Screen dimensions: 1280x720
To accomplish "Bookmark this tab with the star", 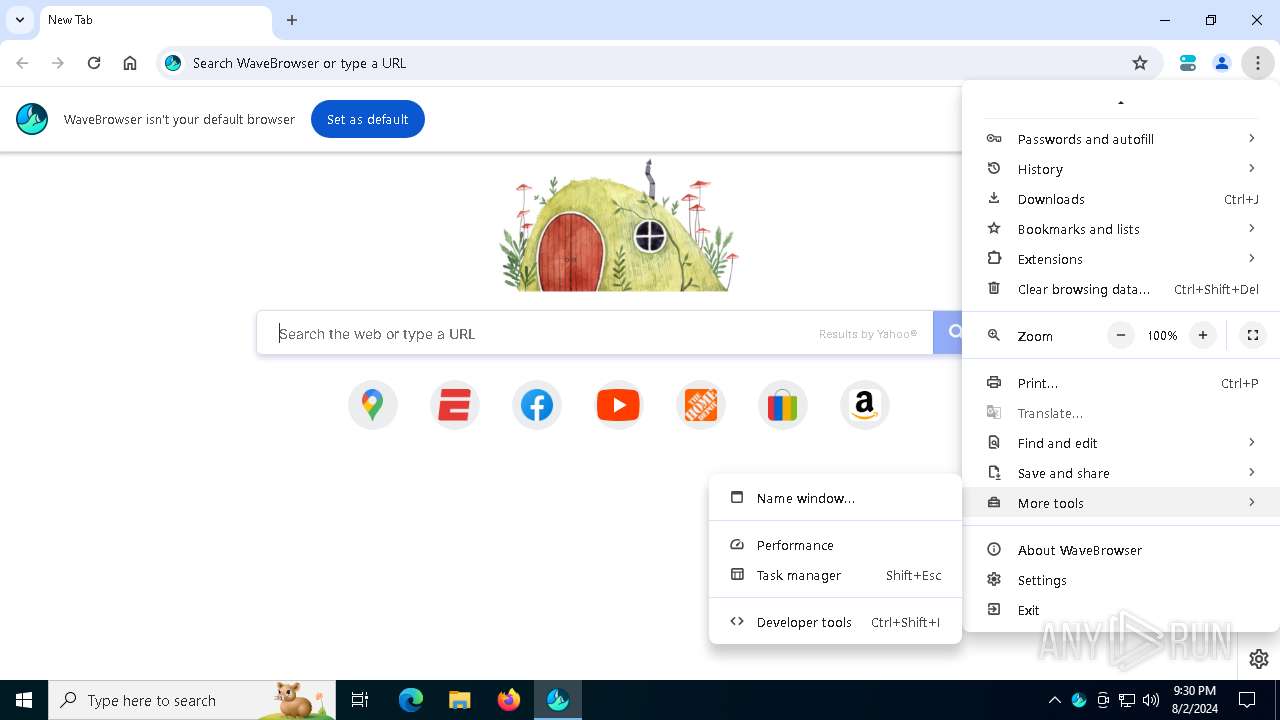I will point(1140,63).
